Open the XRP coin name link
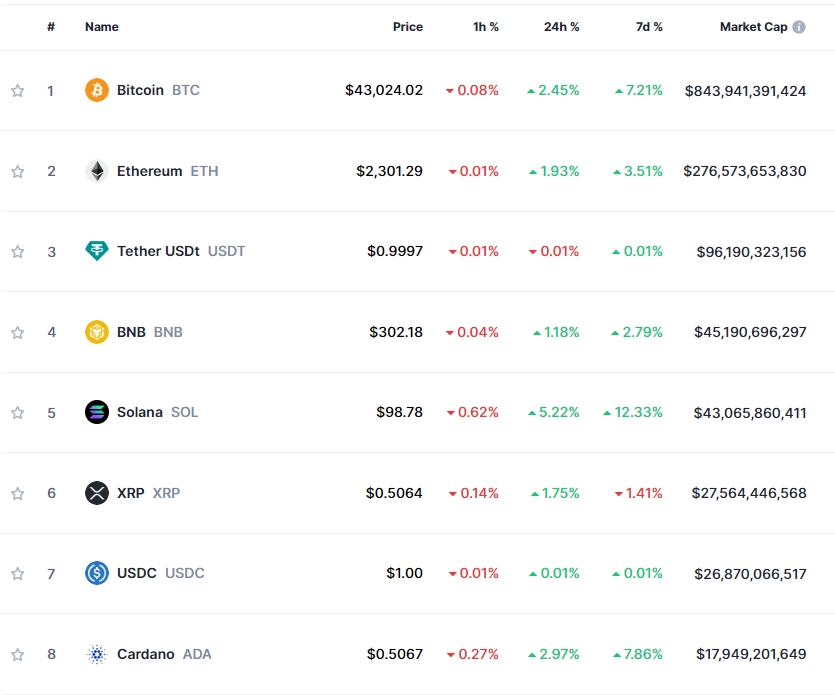 (131, 493)
